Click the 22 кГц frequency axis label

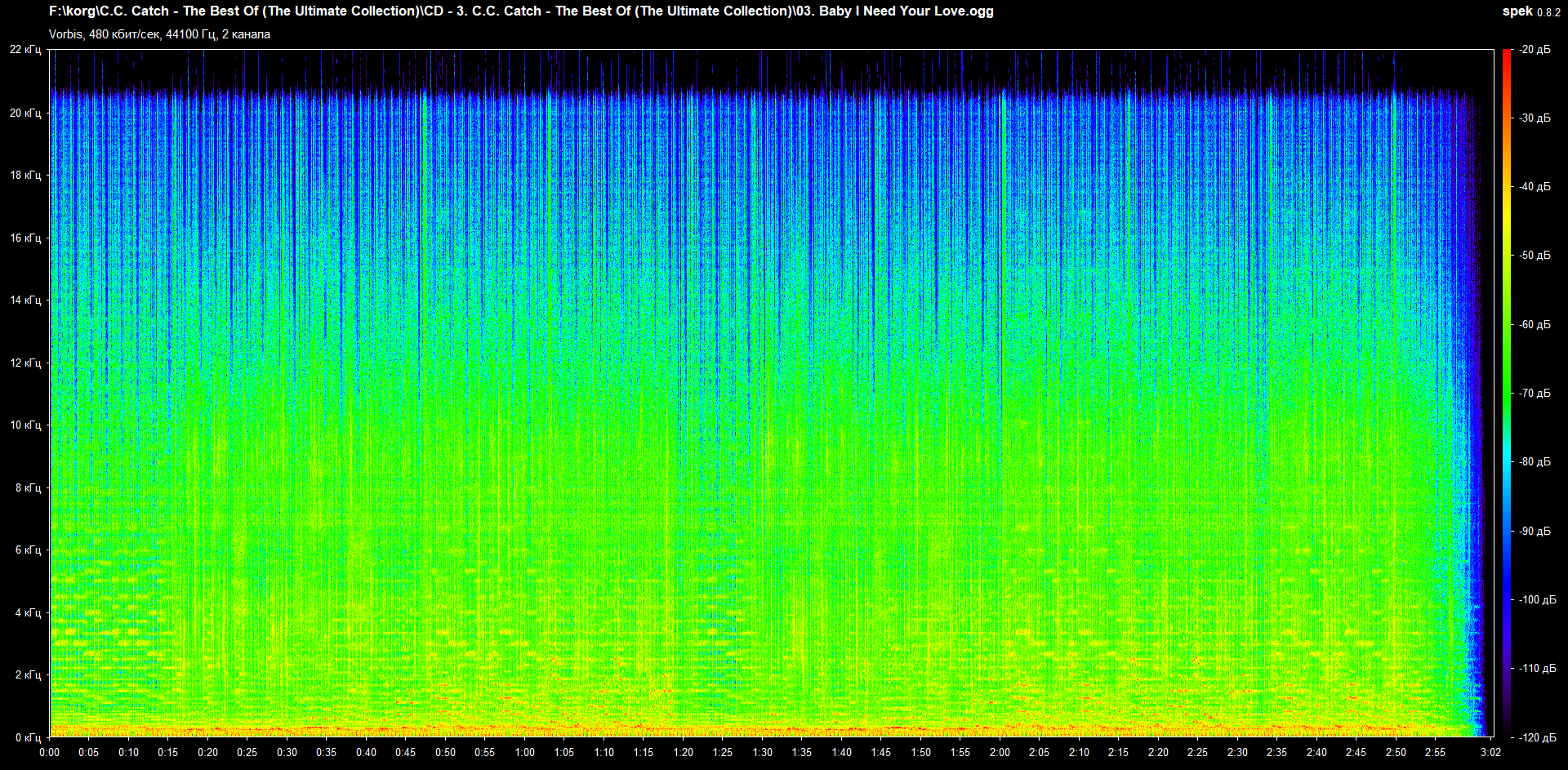click(25, 50)
